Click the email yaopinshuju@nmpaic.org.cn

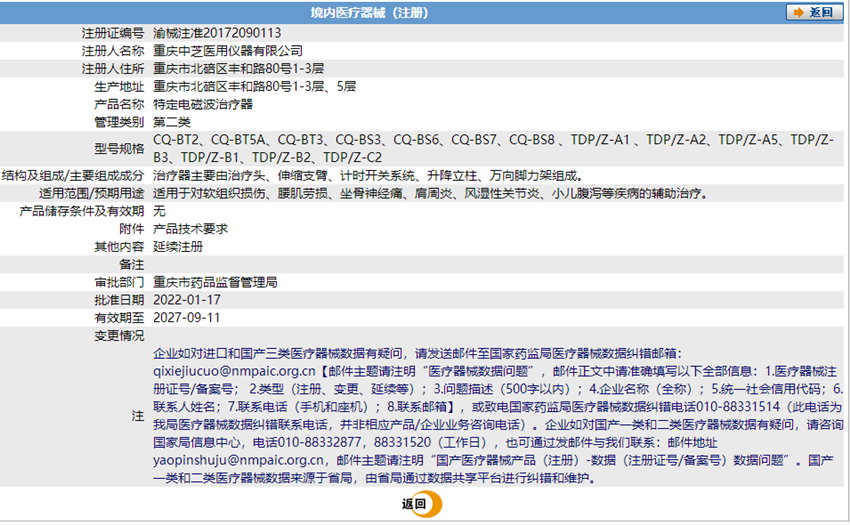239,460
